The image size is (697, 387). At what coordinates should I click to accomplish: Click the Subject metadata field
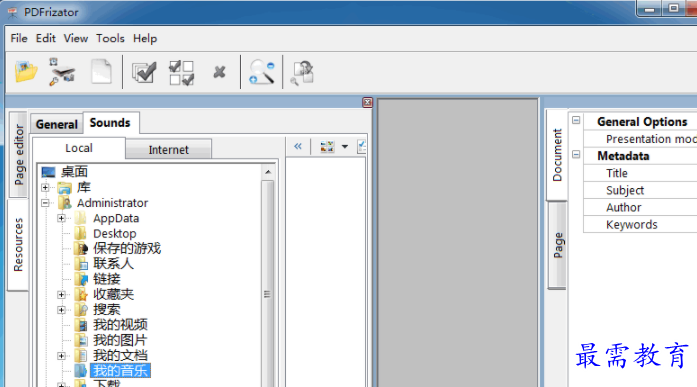640,190
